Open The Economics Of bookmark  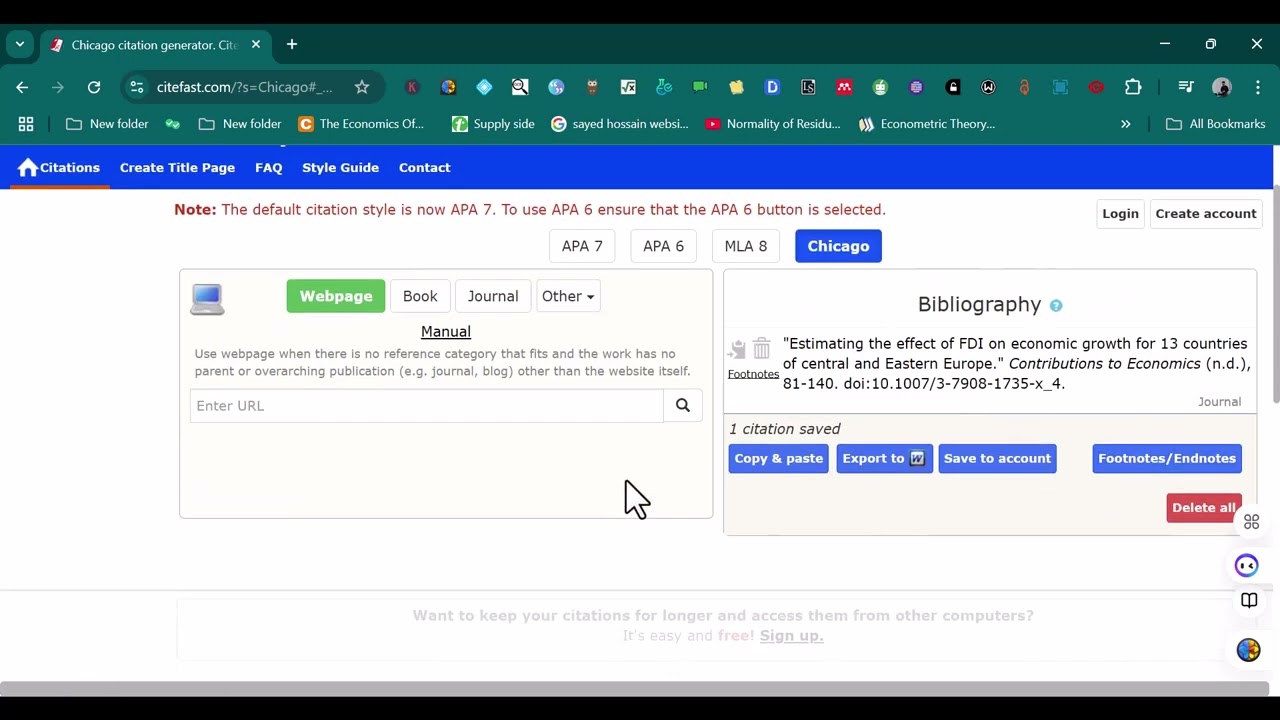pos(361,124)
